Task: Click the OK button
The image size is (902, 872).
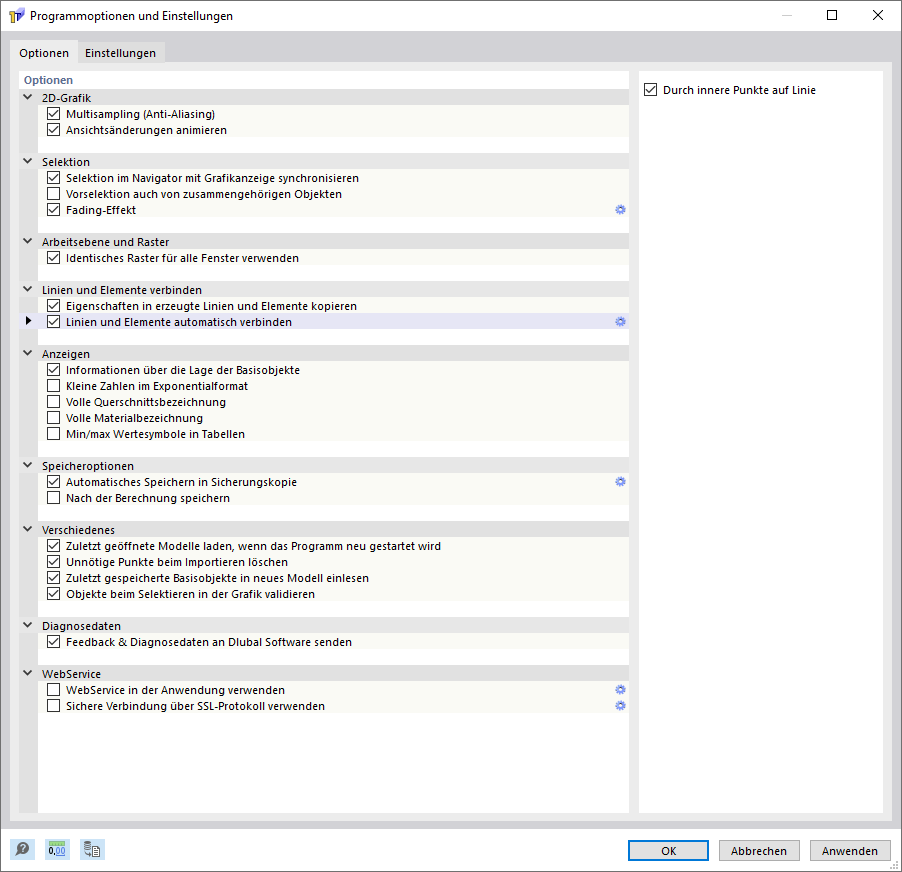Action: pos(667,850)
